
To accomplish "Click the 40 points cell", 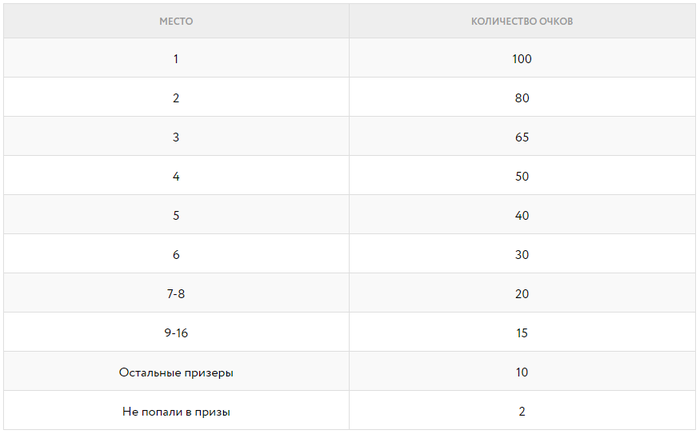I will (x=521, y=215).
